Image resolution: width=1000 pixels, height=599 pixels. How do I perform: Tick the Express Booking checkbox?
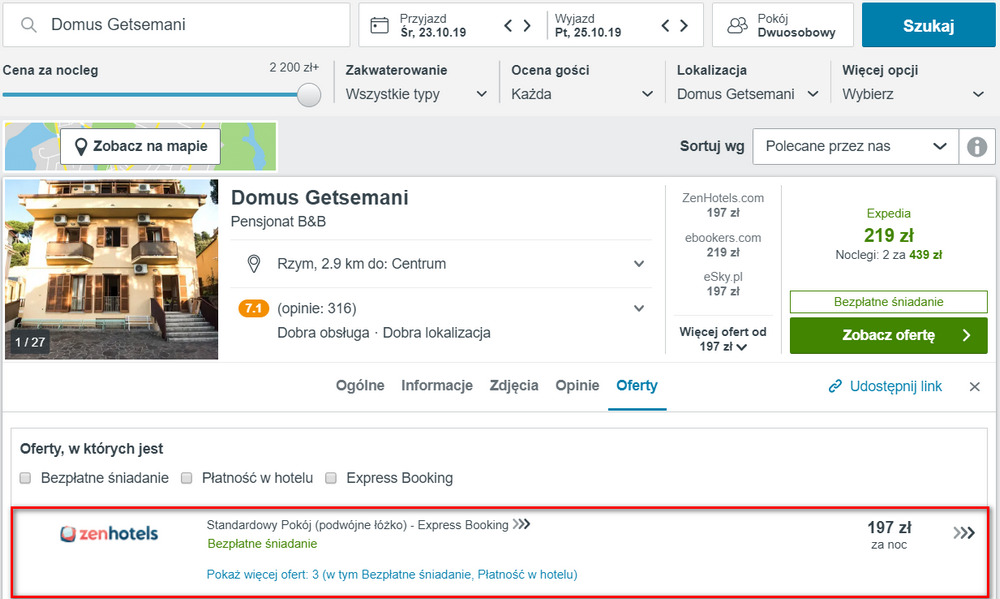(x=331, y=478)
